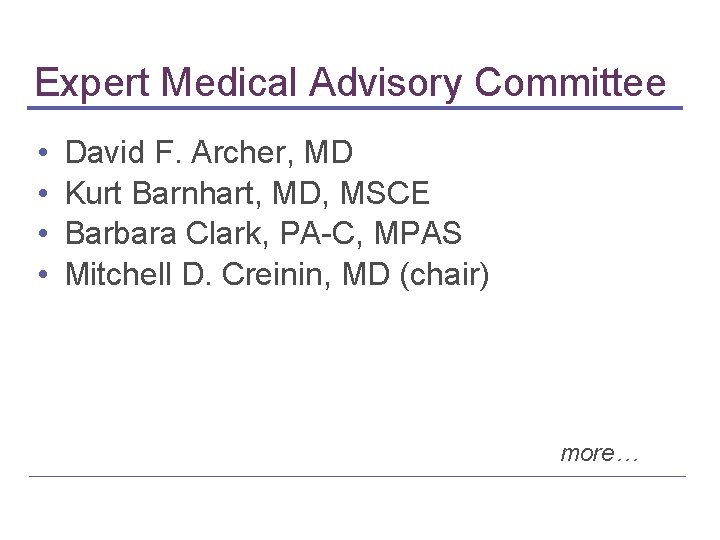Screen dimensions: 720x540
Task: Click the slide title 'Expert Medical Advisory Committee'
Action: point(349,82)
